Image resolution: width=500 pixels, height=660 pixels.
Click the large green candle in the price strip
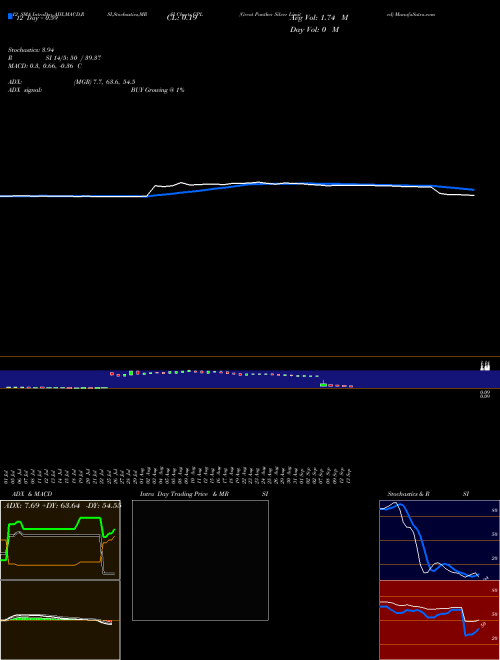pos(323,385)
